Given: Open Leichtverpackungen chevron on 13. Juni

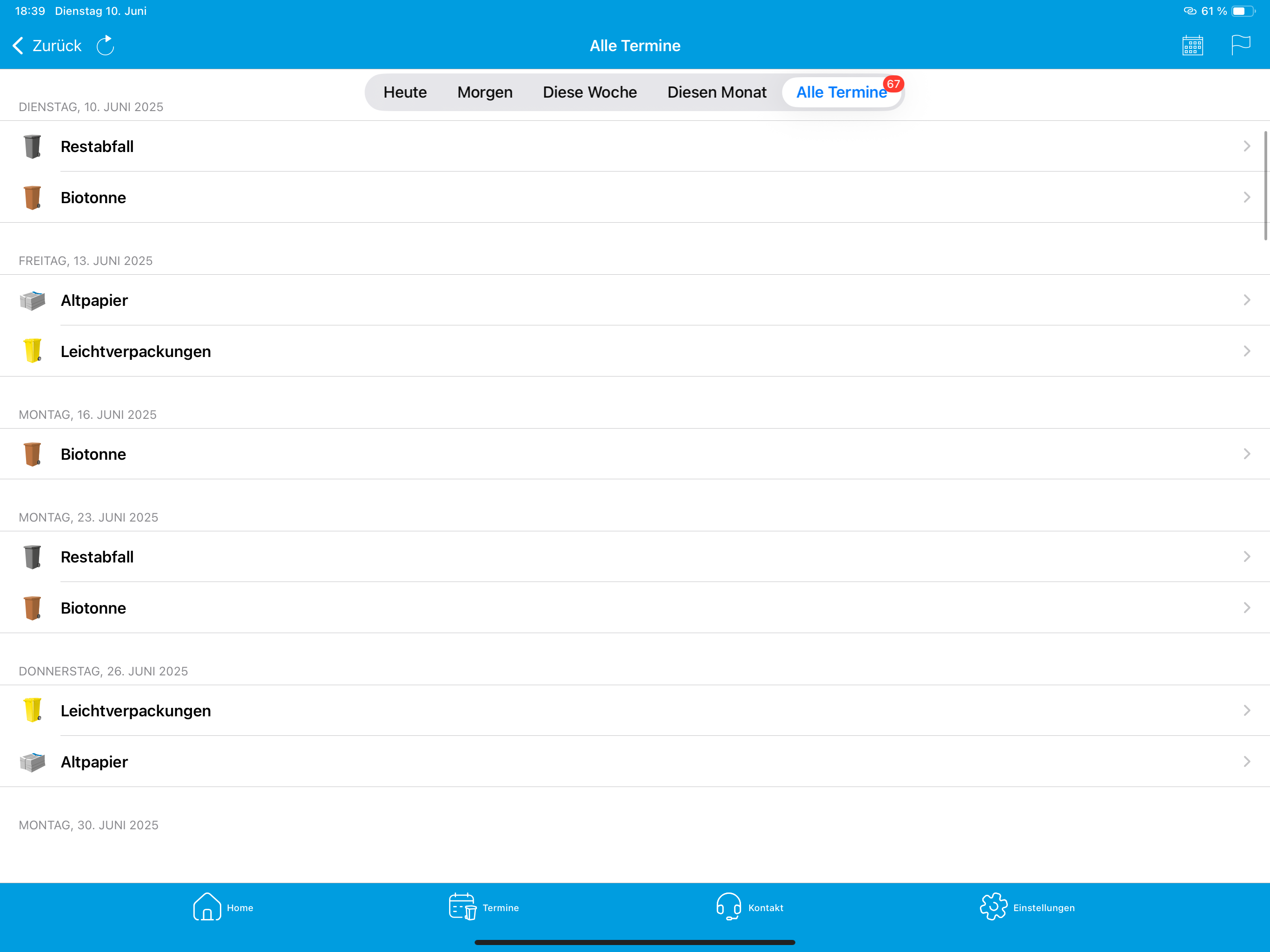Looking at the screenshot, I should (1247, 351).
